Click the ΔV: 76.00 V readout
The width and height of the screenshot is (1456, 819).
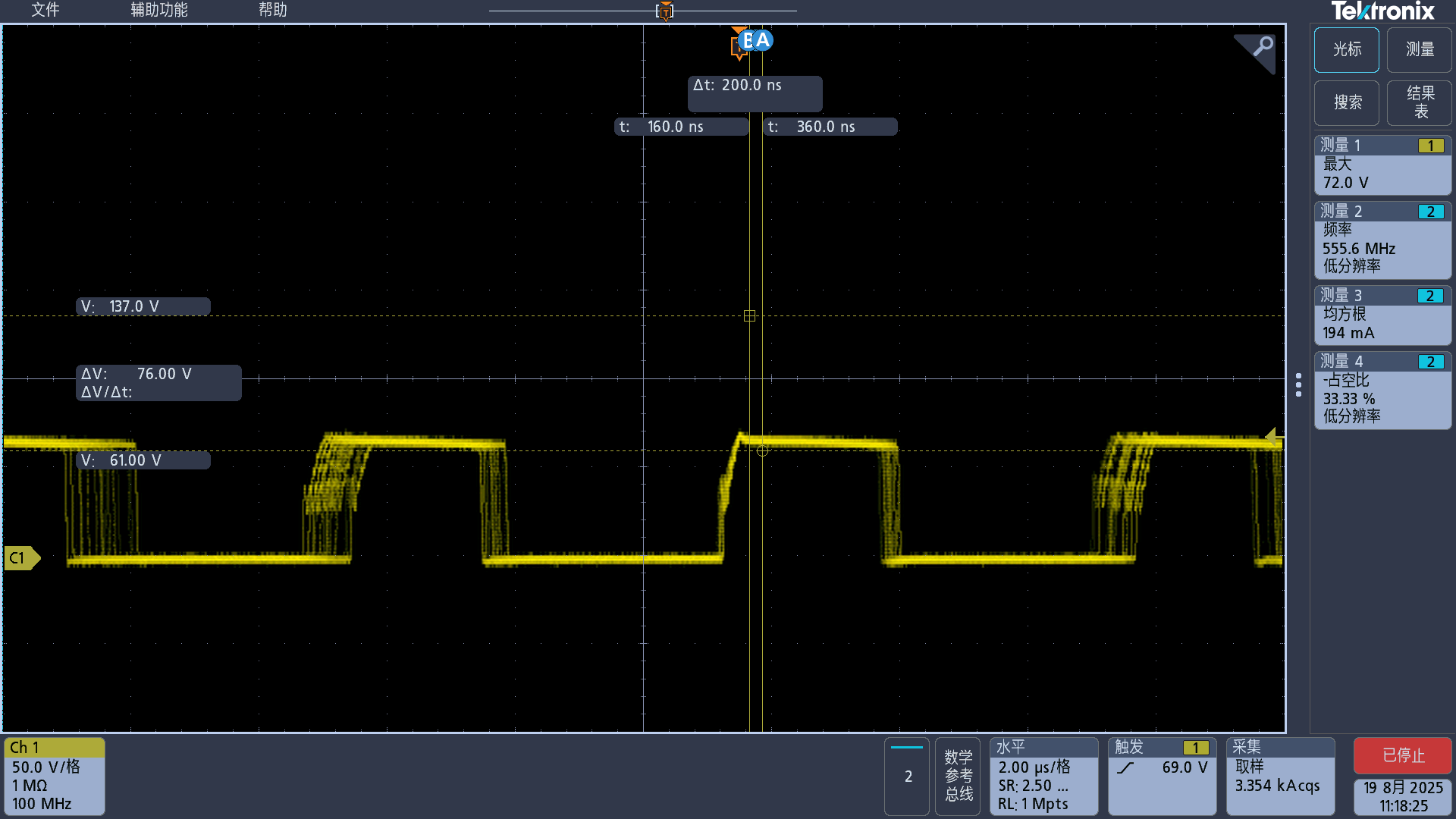point(158,383)
